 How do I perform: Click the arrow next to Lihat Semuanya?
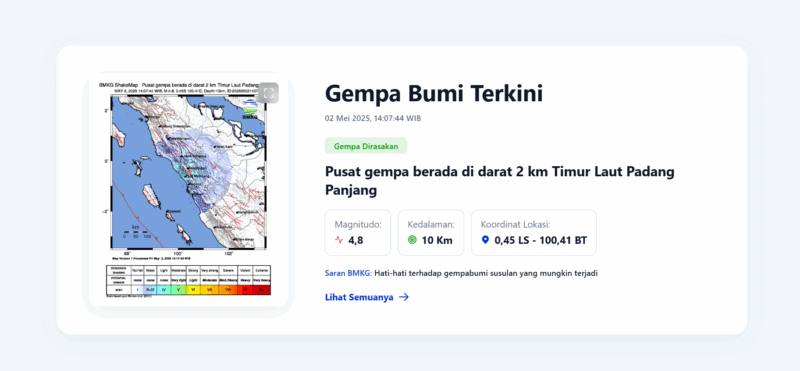tap(404, 297)
